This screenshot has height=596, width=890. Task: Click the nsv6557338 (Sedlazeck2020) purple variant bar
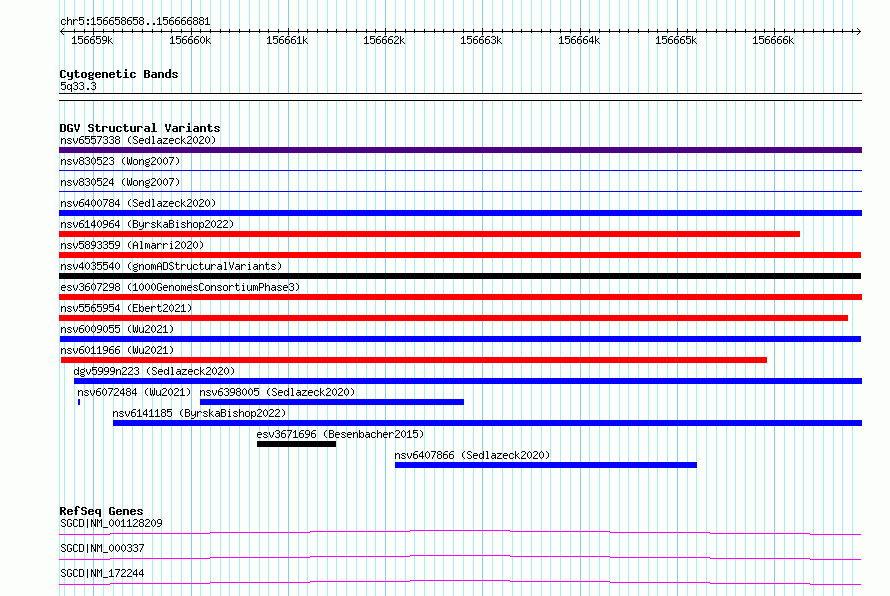click(x=460, y=150)
